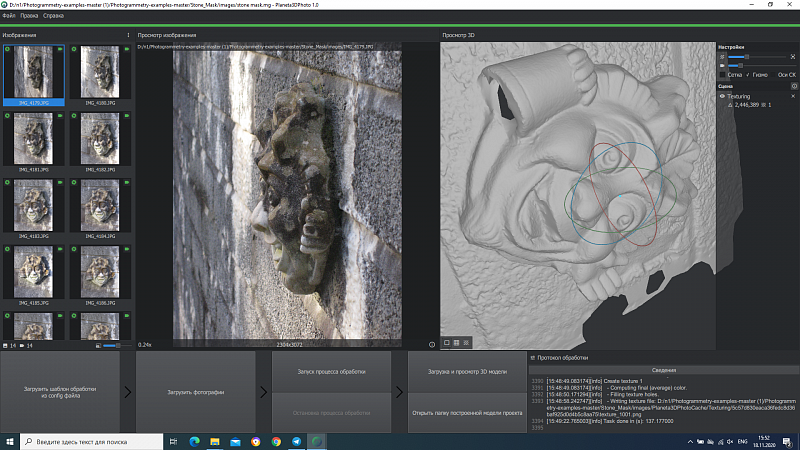Toggle the Оси СК option
This screenshot has width=800, height=450.
[774, 74]
